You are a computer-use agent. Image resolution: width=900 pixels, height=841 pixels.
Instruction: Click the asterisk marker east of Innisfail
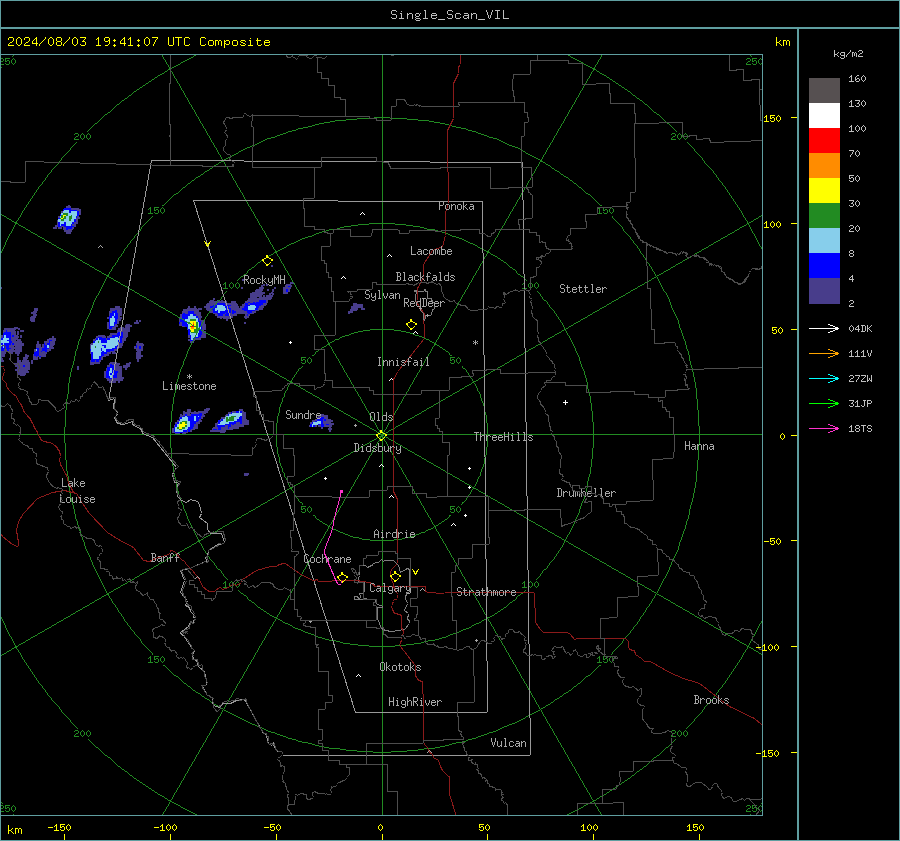(x=475, y=343)
